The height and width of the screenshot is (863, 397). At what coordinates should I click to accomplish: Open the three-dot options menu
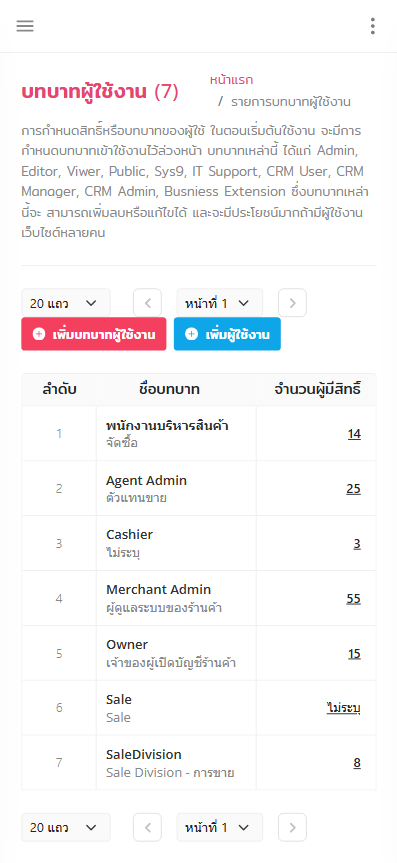tap(373, 26)
